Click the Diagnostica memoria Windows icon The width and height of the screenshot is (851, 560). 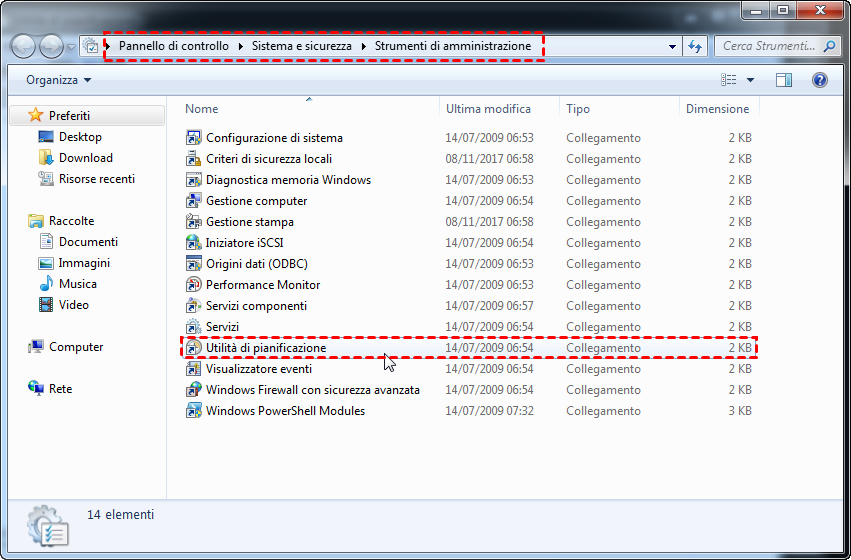[x=194, y=180]
